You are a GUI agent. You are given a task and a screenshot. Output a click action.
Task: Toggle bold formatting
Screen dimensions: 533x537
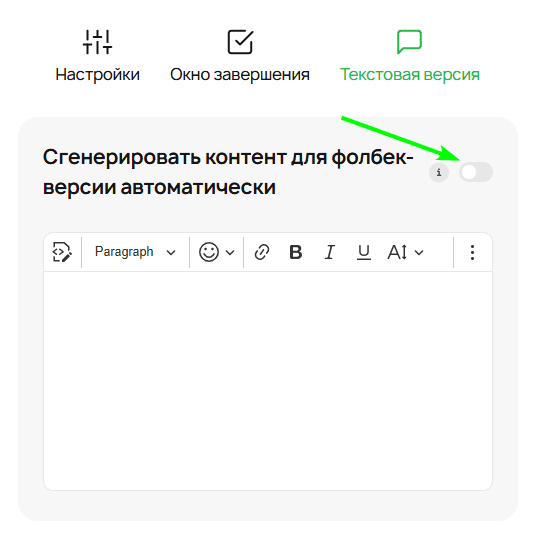296,252
